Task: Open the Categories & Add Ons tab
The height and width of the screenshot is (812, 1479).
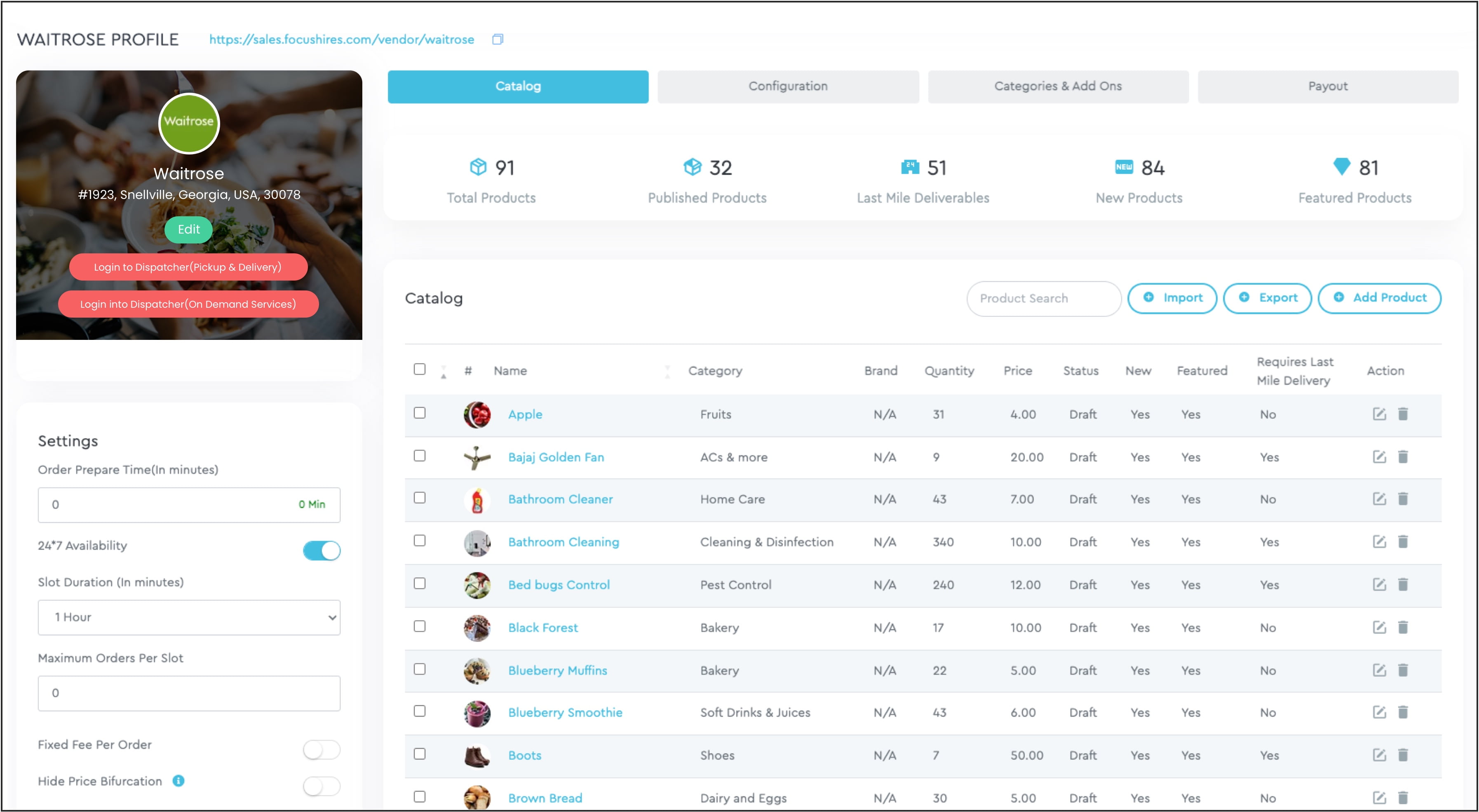Action: pyautogui.click(x=1058, y=87)
